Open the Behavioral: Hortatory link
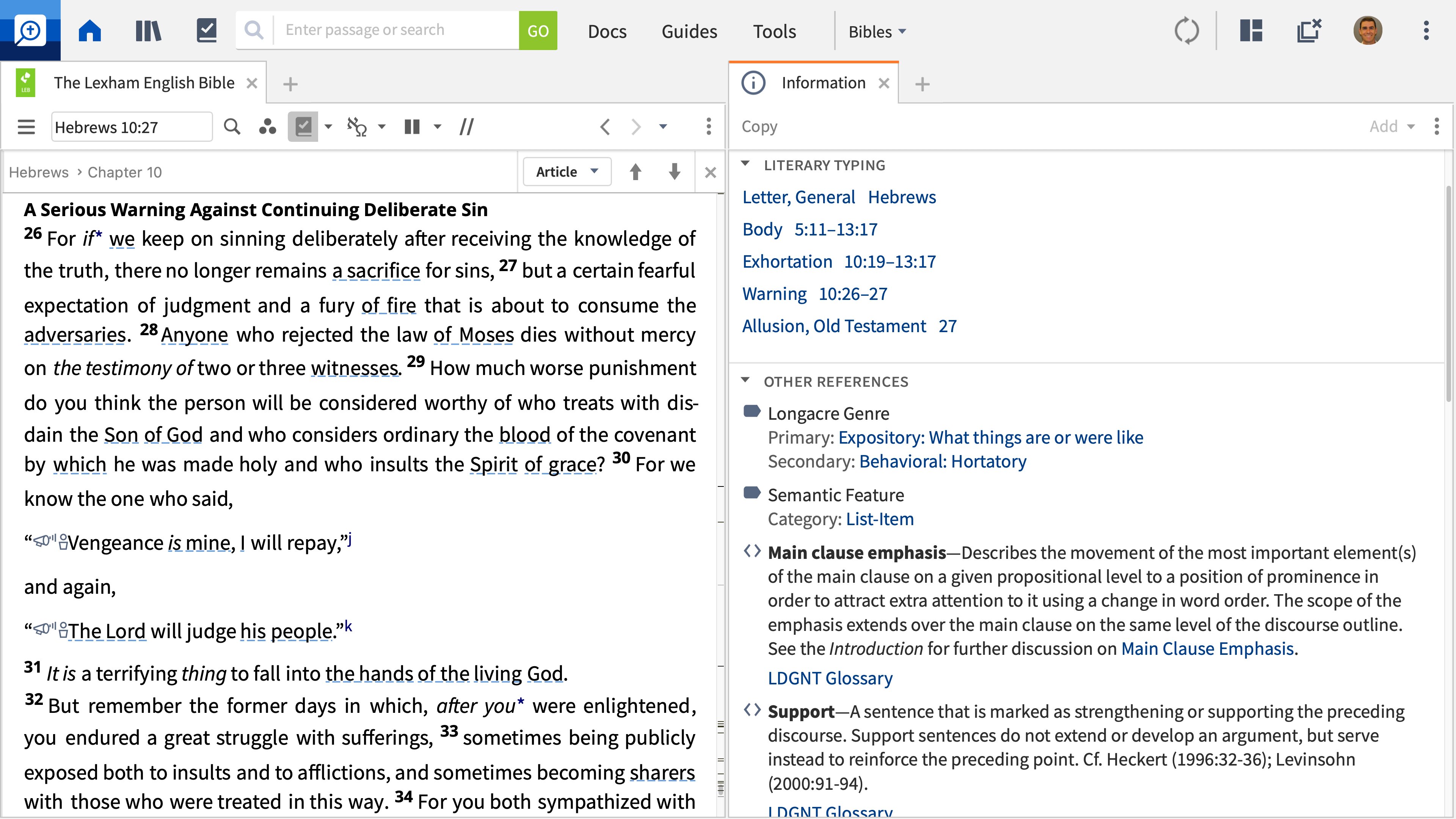 (942, 462)
